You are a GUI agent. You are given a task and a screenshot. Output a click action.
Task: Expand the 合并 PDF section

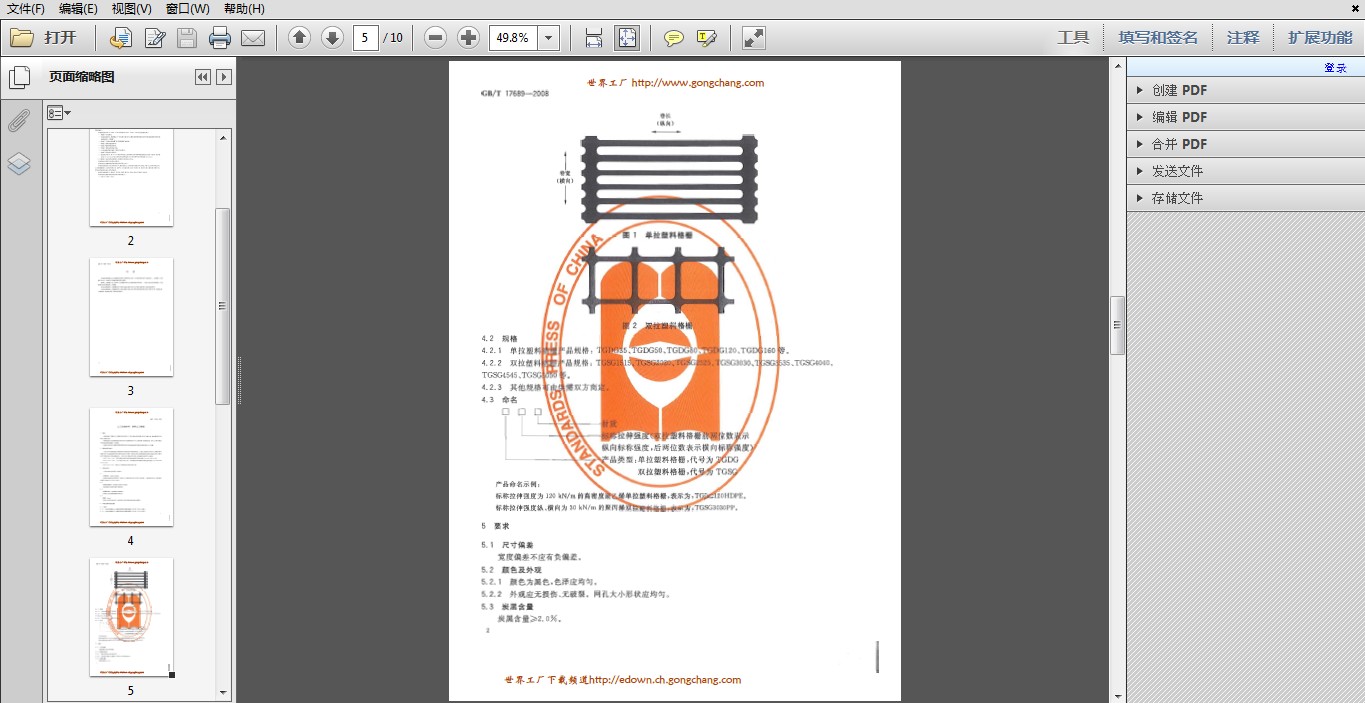(1245, 144)
